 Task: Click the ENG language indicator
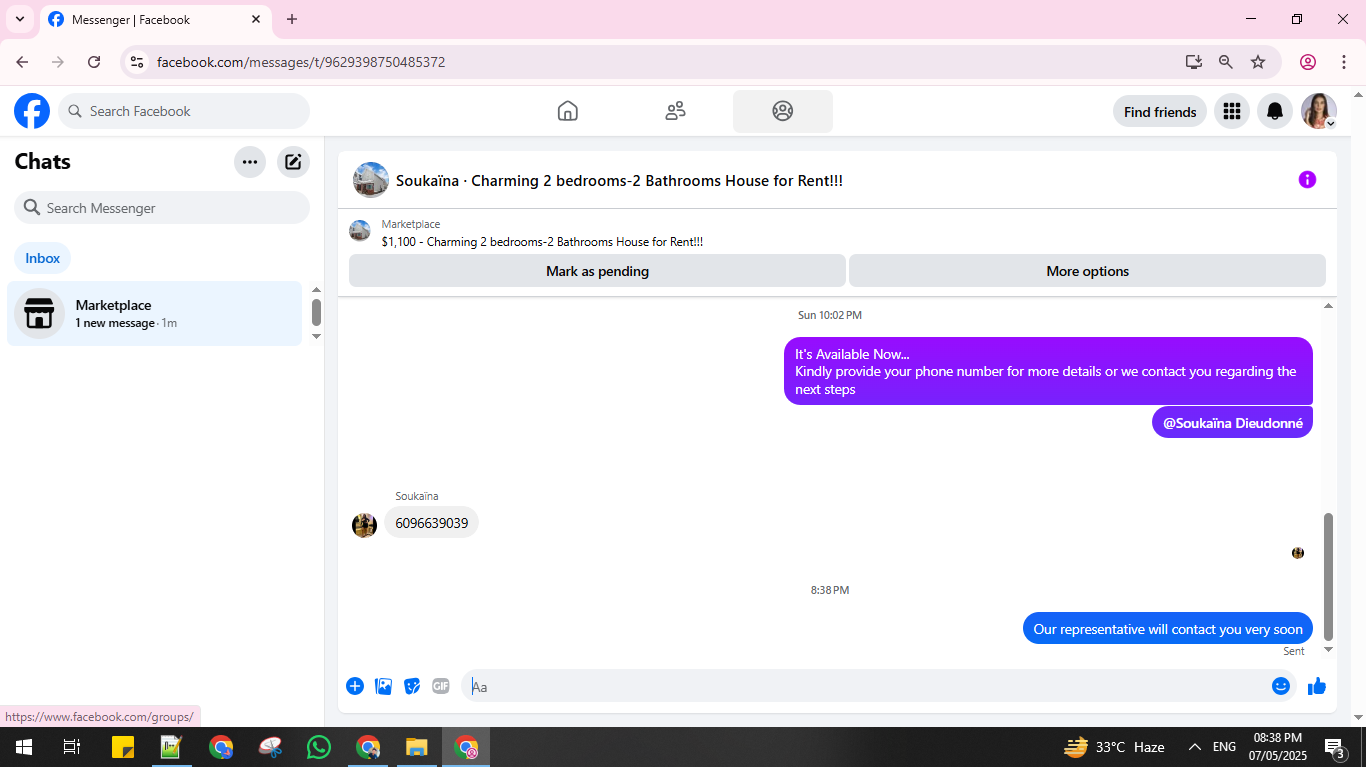click(x=1224, y=747)
